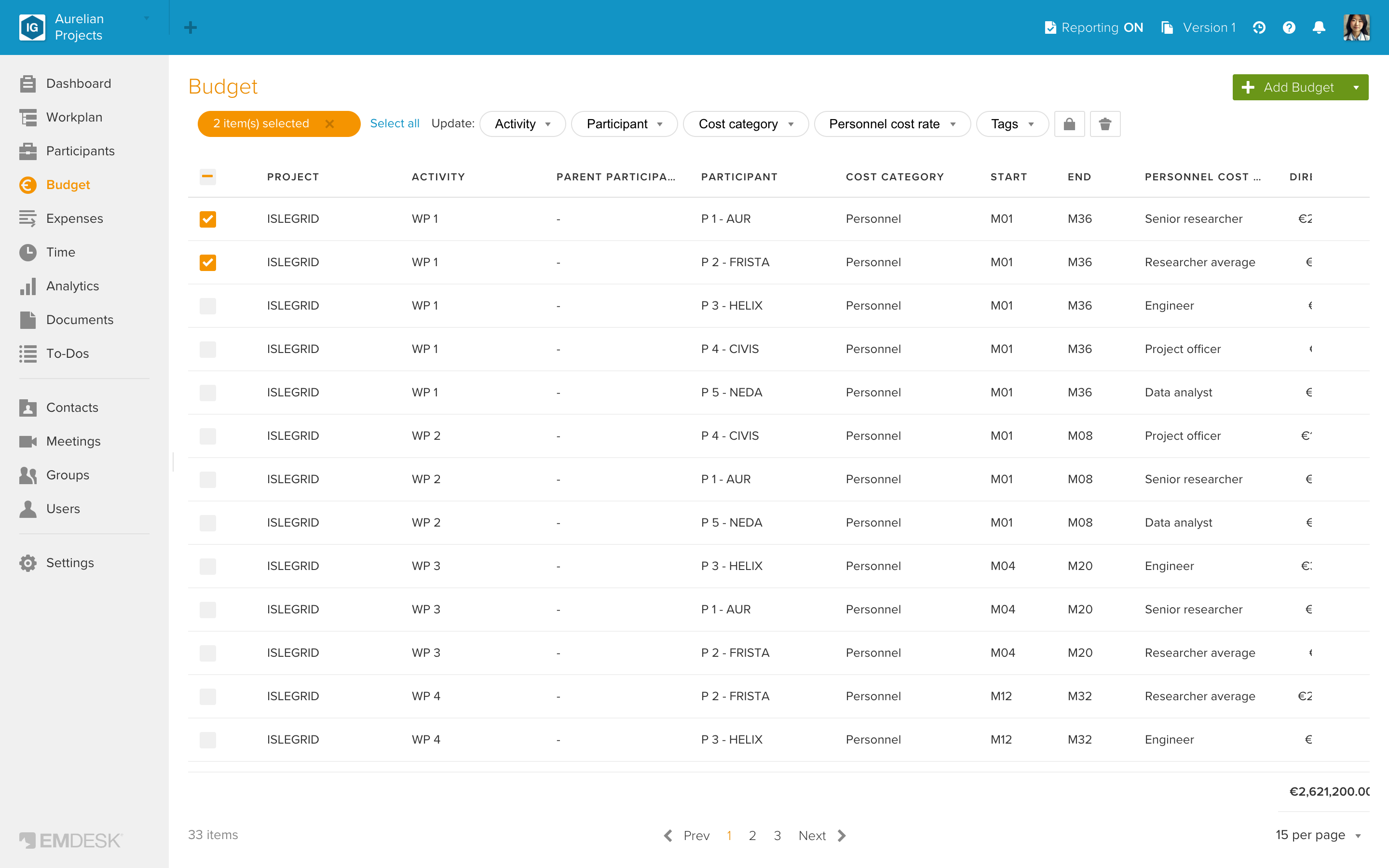Image resolution: width=1389 pixels, height=868 pixels.
Task: Expand the Cost category update dropdown
Action: (746, 123)
